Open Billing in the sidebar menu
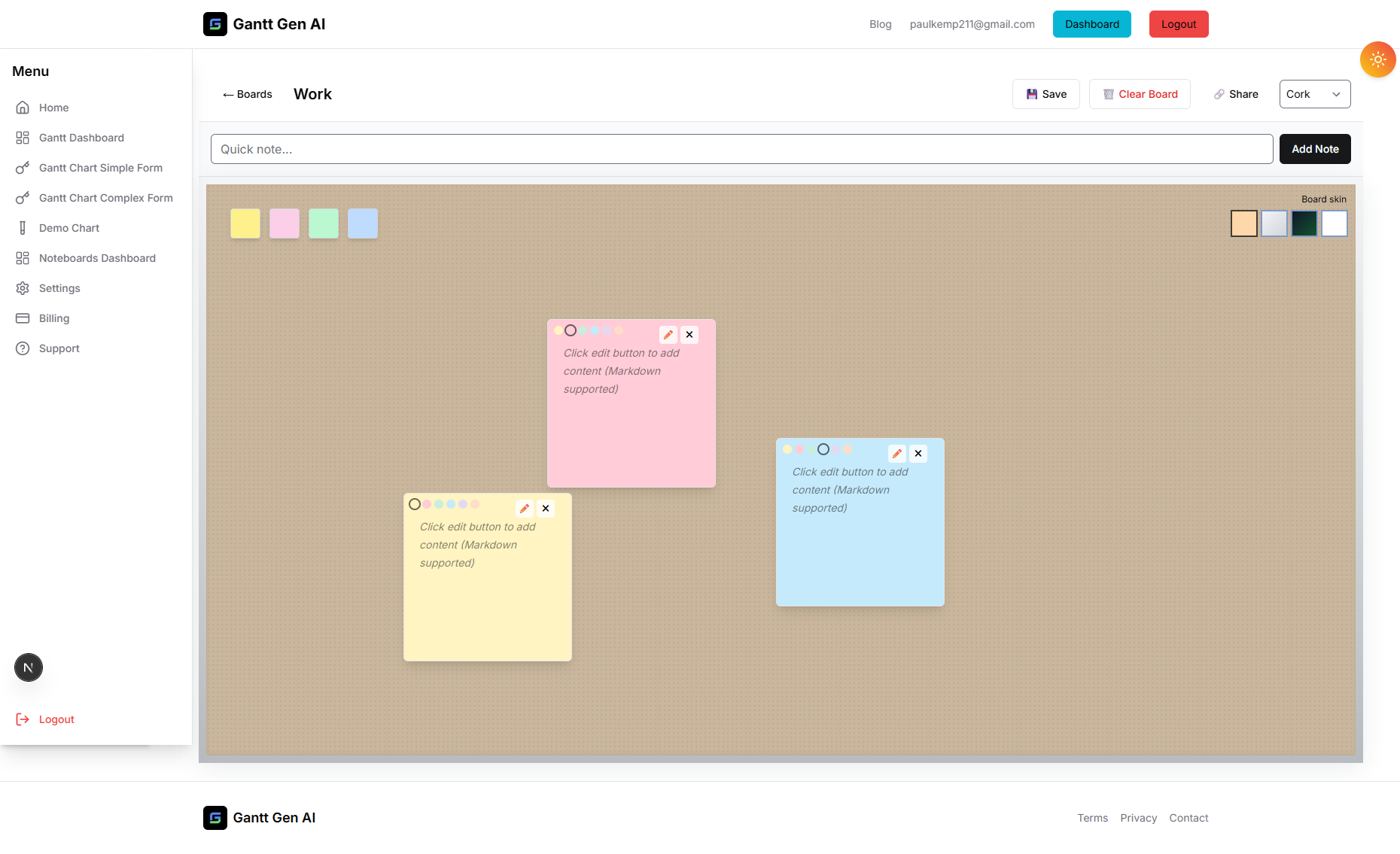 (53, 318)
